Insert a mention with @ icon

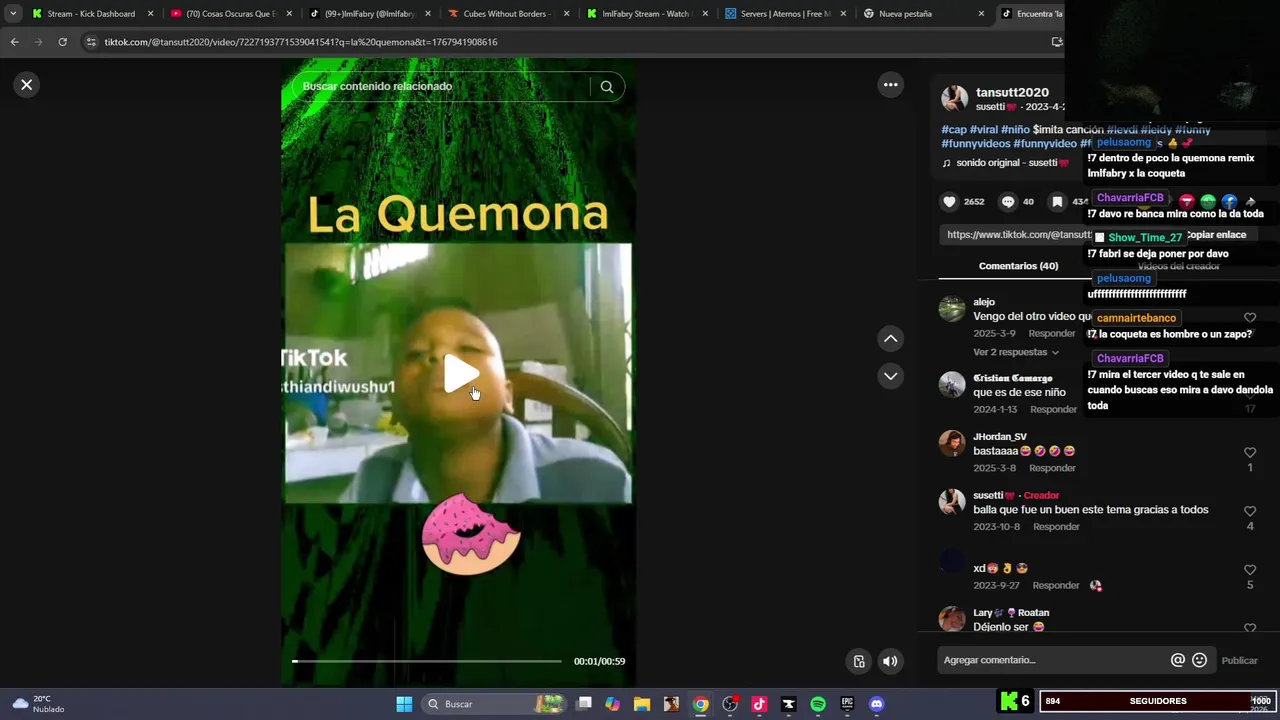pos(1178,660)
